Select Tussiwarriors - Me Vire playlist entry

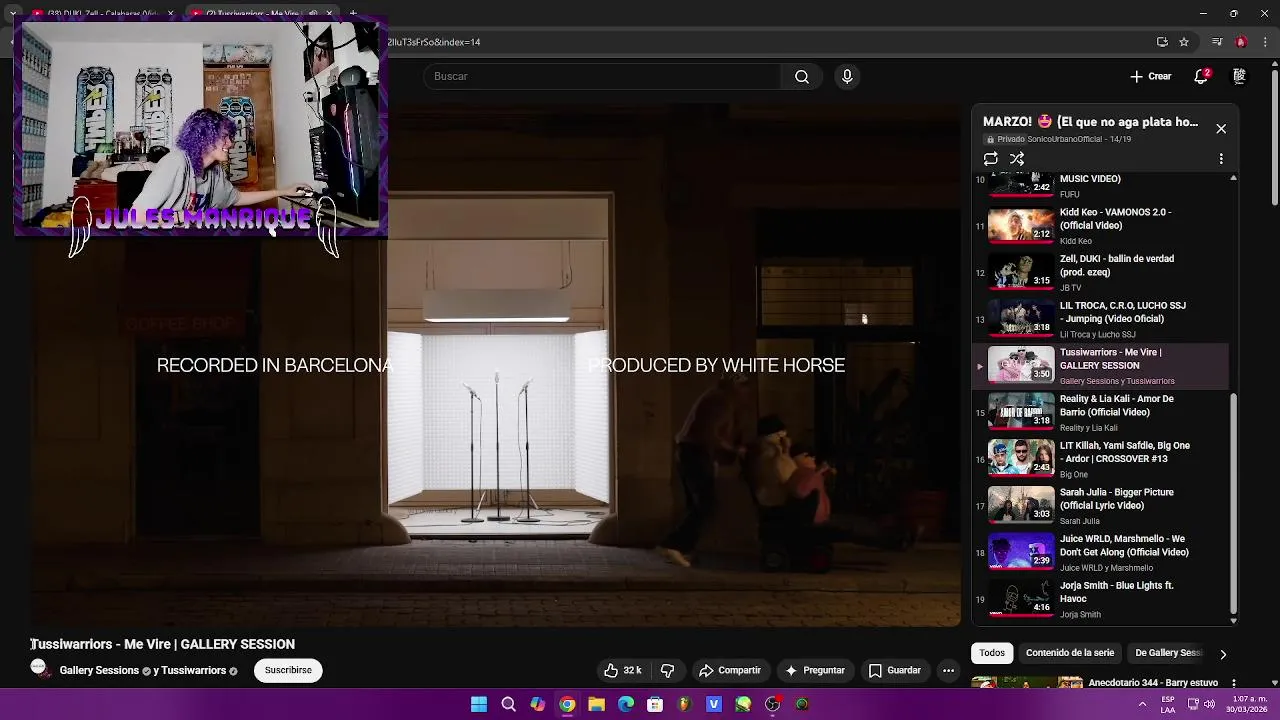pyautogui.click(x=1100, y=366)
